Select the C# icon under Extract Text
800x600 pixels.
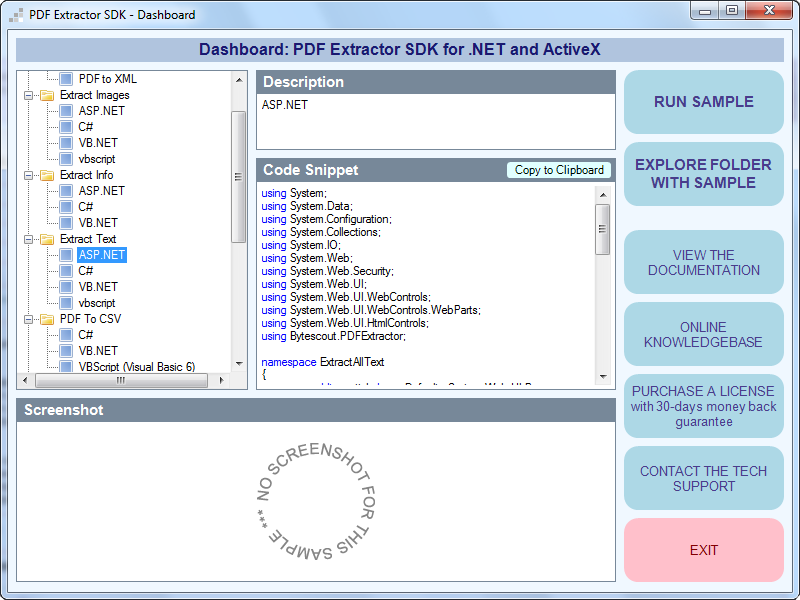(x=66, y=271)
